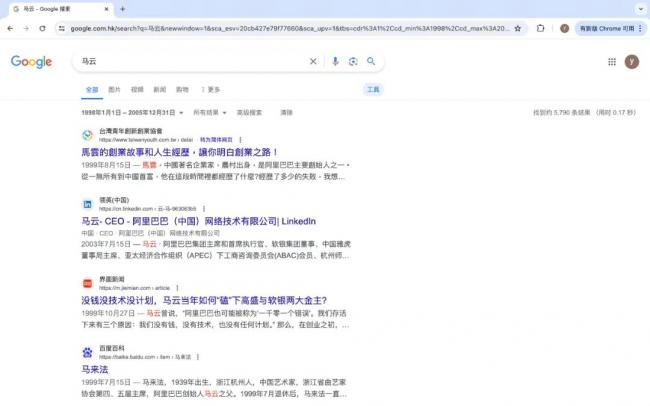Reload the page
This screenshot has width=650, height=406.
45,28
